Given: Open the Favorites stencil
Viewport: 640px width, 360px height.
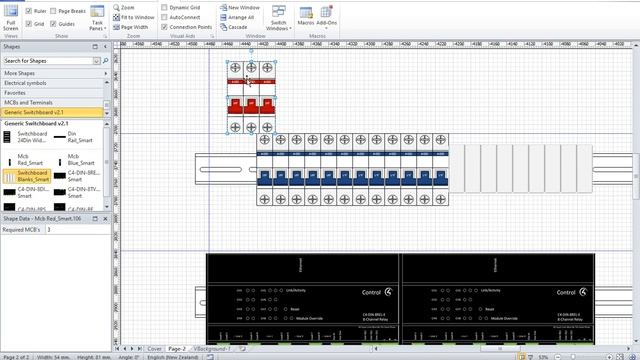Looking at the screenshot, I should (52, 93).
